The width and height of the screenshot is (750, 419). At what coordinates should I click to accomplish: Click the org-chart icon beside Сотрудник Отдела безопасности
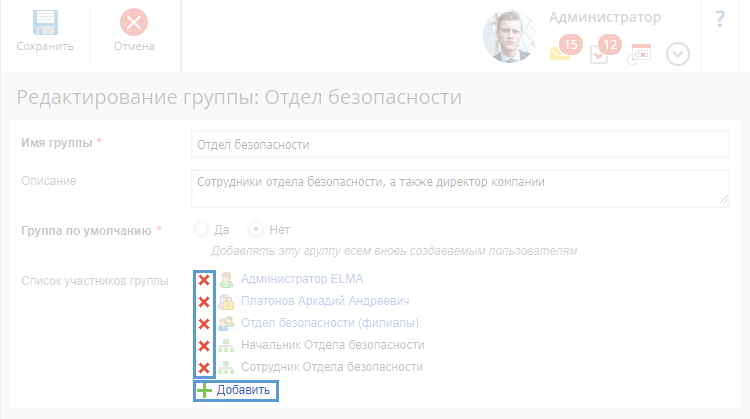point(226,367)
